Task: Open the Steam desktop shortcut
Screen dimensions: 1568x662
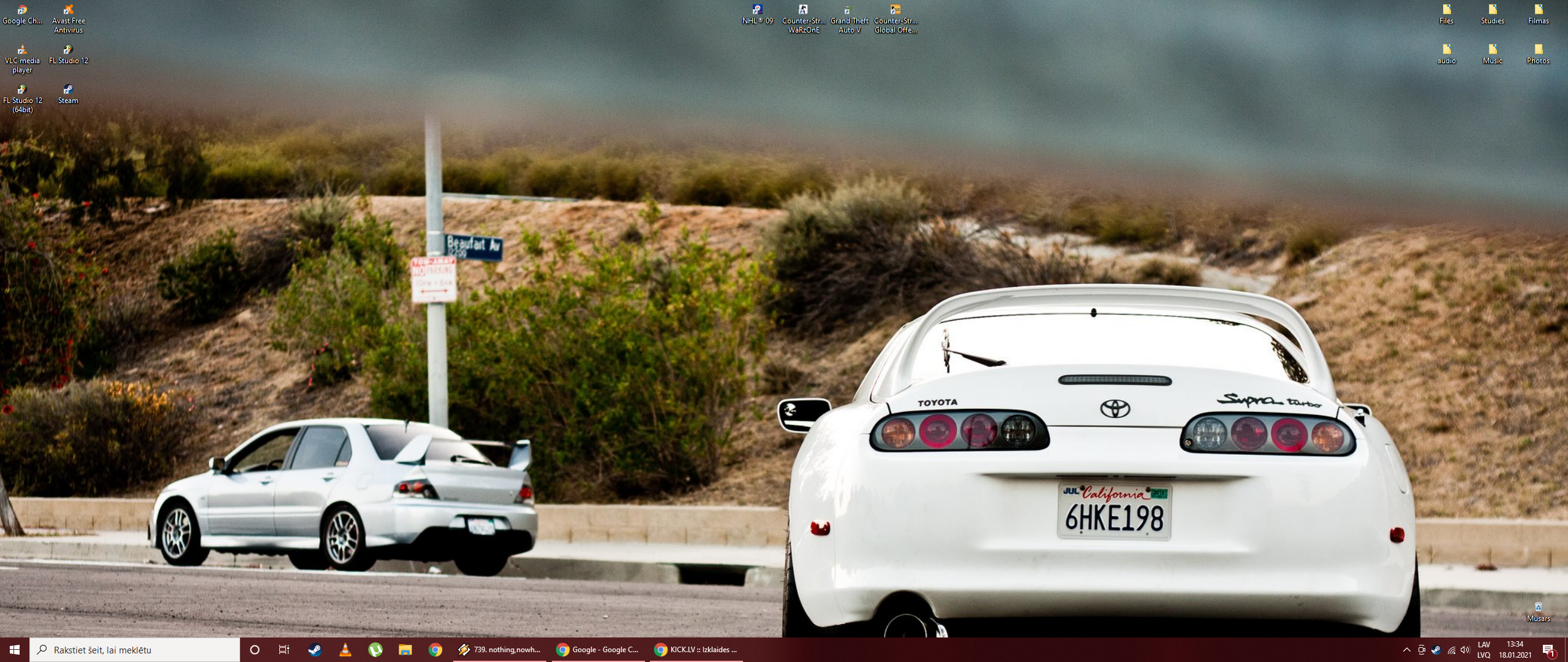Action: [x=68, y=94]
